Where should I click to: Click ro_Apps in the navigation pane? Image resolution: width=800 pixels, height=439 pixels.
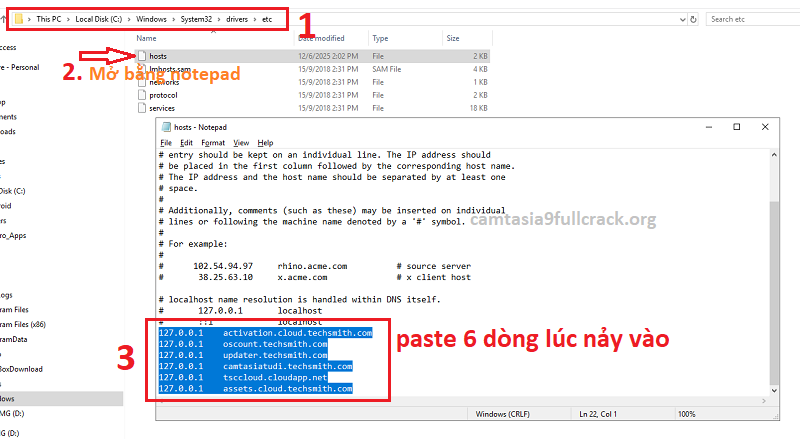click(13, 235)
